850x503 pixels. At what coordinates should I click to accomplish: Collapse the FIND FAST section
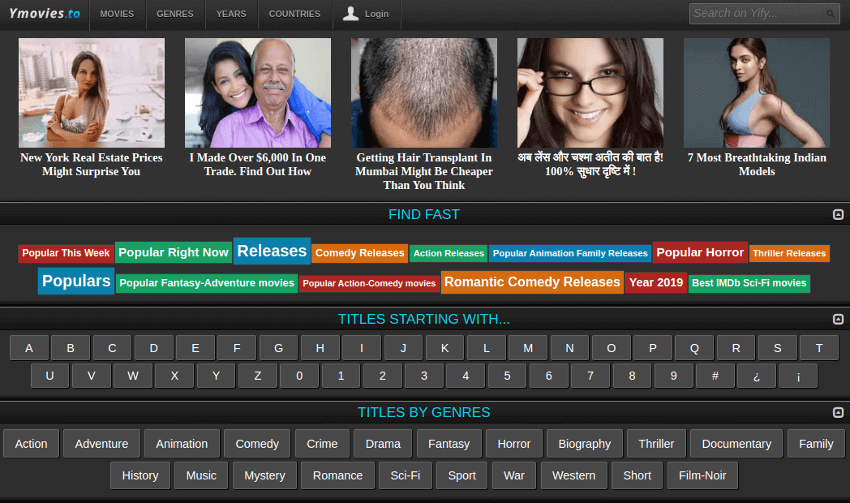[x=838, y=215]
